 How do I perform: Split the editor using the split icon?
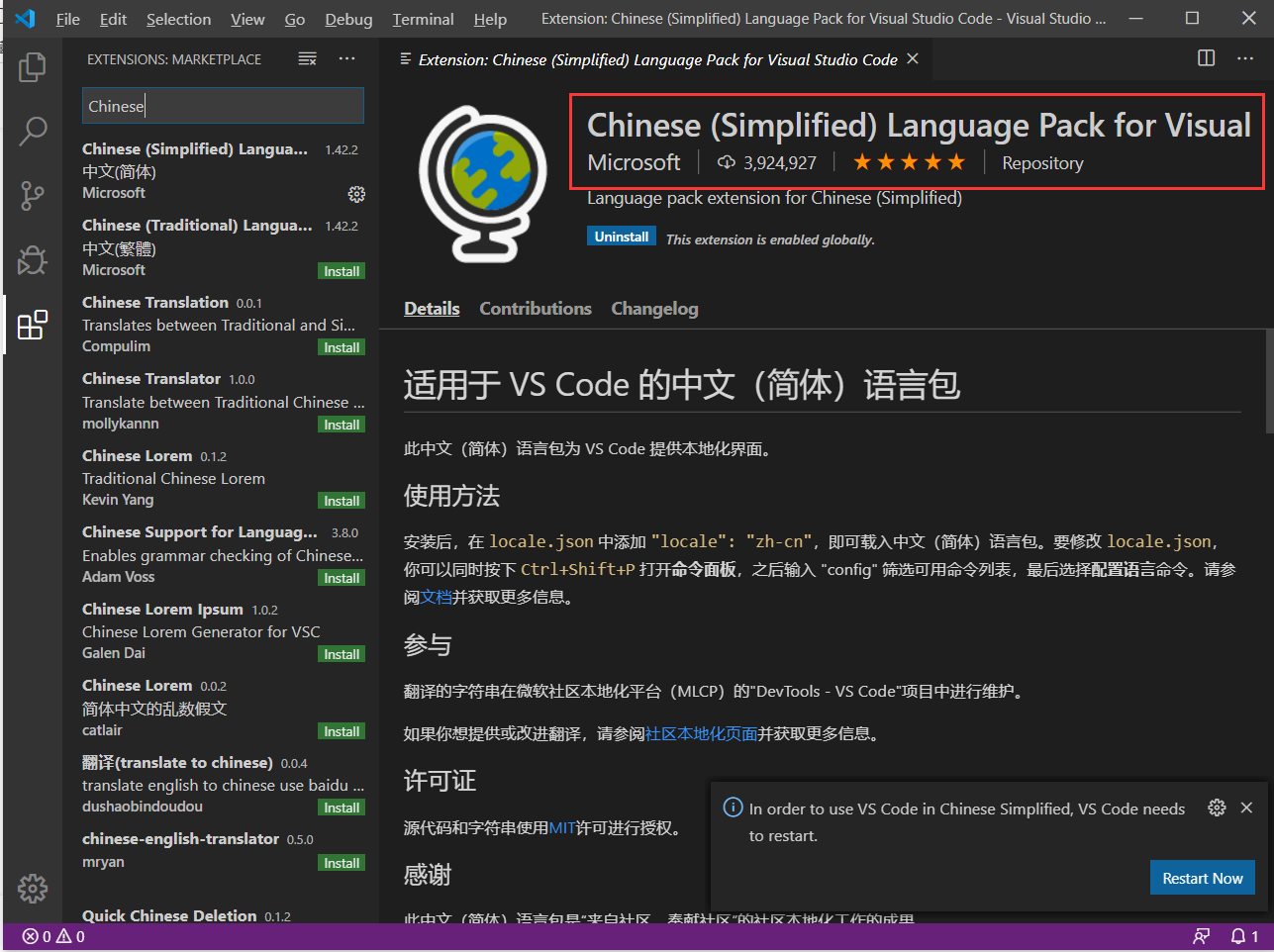click(1206, 58)
